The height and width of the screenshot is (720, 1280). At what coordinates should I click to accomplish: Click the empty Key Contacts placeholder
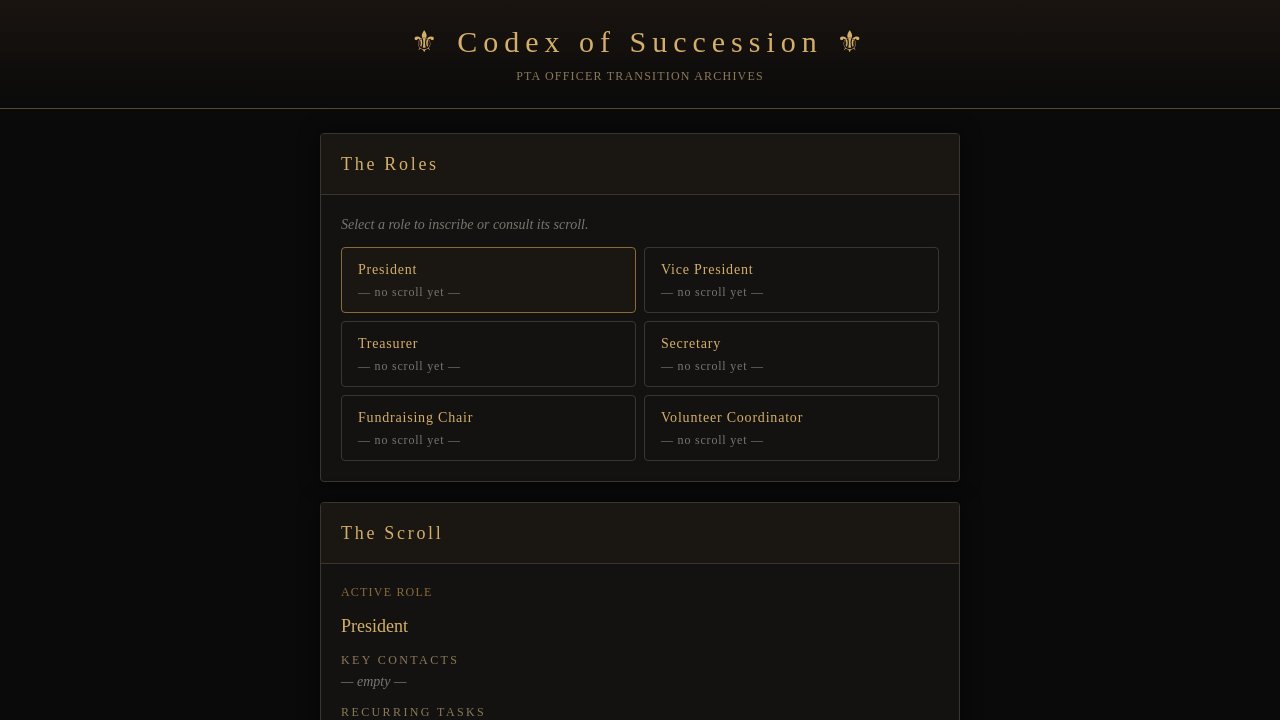[x=374, y=681]
